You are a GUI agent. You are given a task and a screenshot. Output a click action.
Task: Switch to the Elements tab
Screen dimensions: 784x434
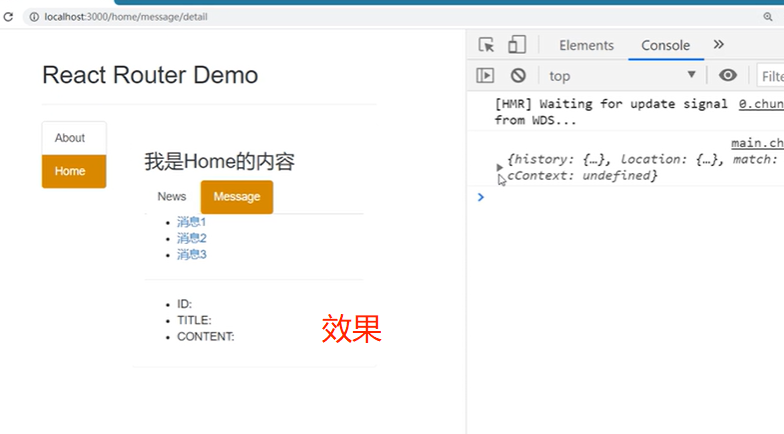pyautogui.click(x=586, y=46)
